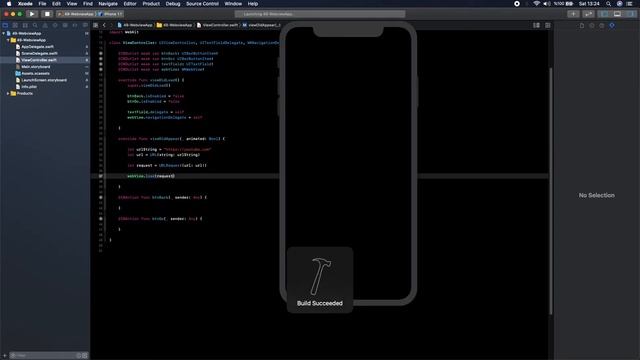This screenshot has height=360, width=640.
Task: Toggle the Debug area visibility
Action: pyautogui.click(x=617, y=14)
